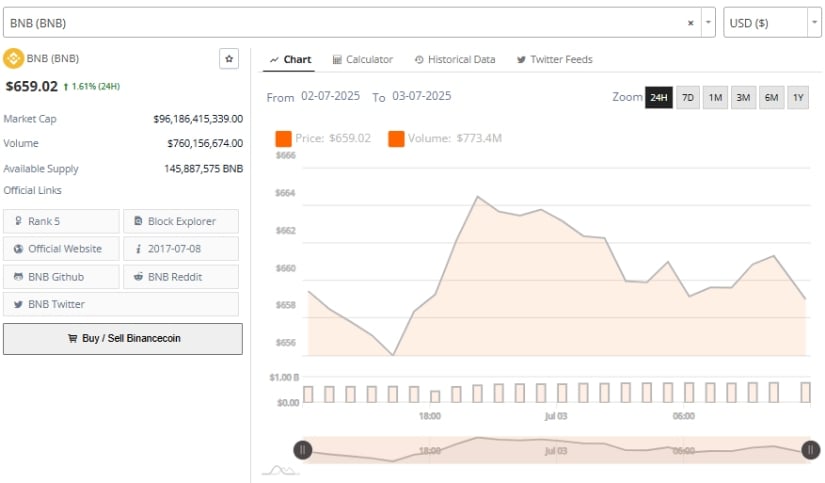Click the left range navigator handle
The image size is (825, 483).
tap(303, 450)
